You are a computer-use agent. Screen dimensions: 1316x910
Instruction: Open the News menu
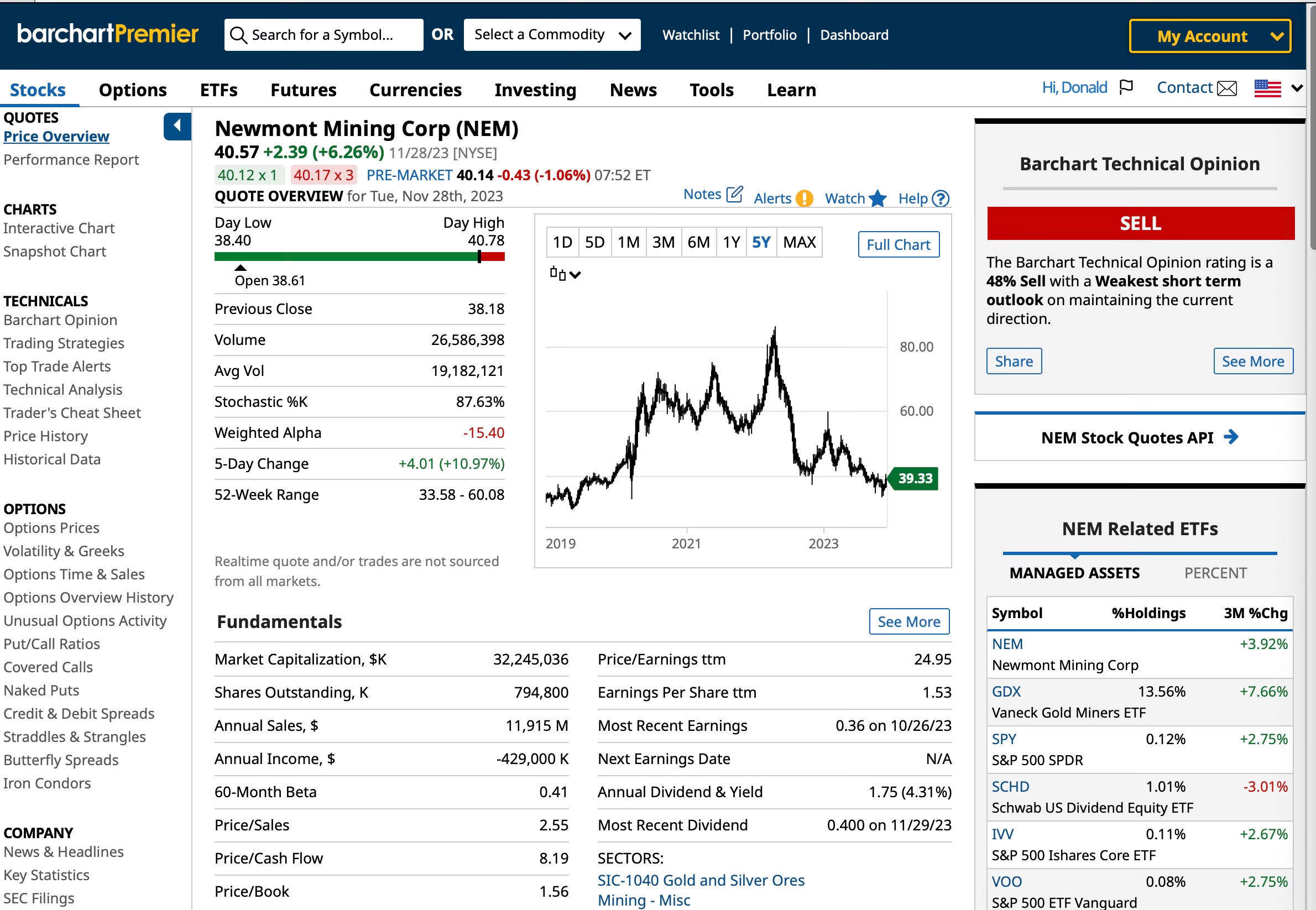click(x=633, y=90)
